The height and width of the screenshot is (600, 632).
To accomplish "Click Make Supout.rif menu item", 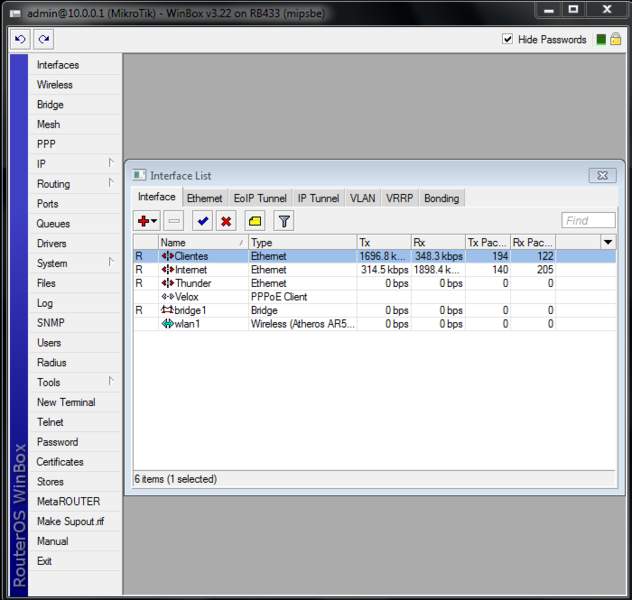I will (x=75, y=521).
